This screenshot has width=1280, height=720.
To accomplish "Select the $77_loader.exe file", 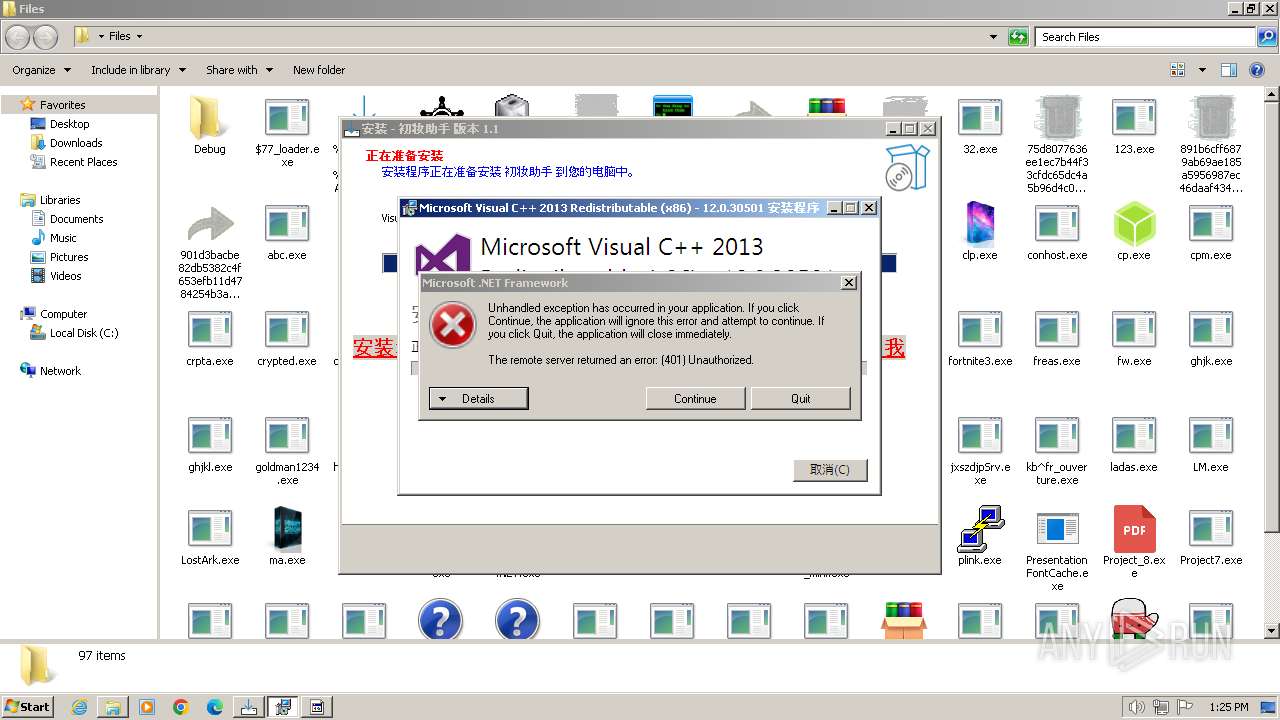I will 287,132.
